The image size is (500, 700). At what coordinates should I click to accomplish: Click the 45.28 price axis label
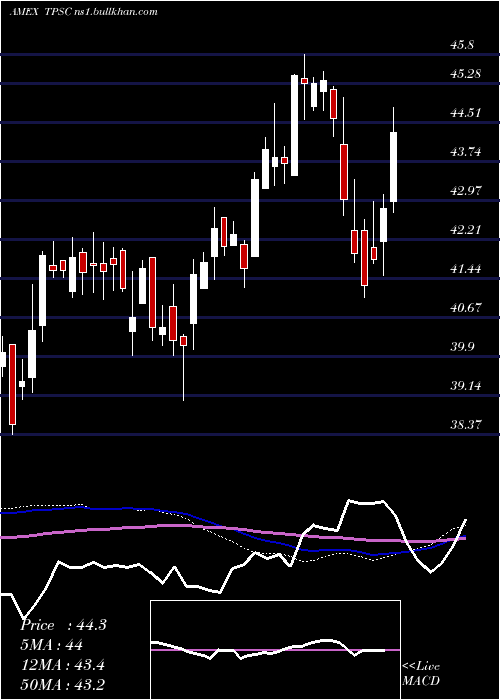pyautogui.click(x=466, y=74)
